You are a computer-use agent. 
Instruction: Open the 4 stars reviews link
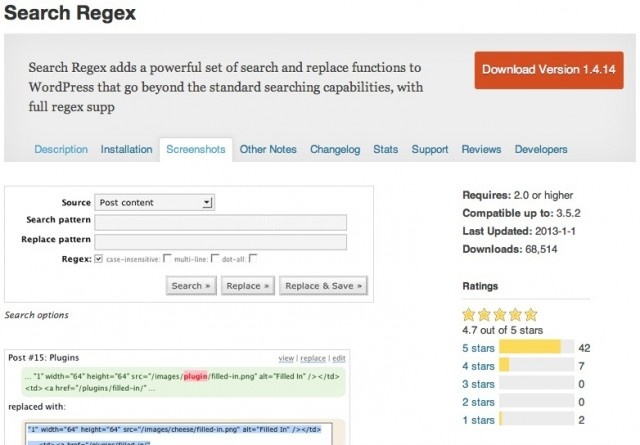coord(478,366)
